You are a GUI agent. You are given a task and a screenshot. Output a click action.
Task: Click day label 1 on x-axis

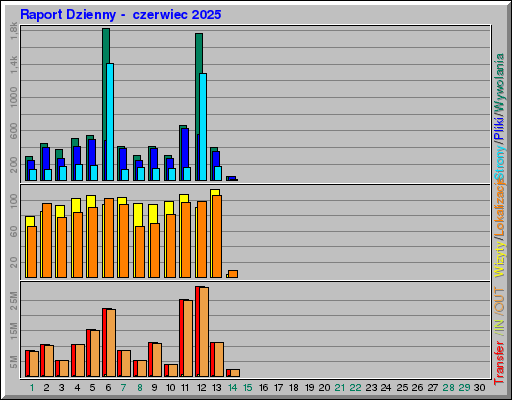32,388
